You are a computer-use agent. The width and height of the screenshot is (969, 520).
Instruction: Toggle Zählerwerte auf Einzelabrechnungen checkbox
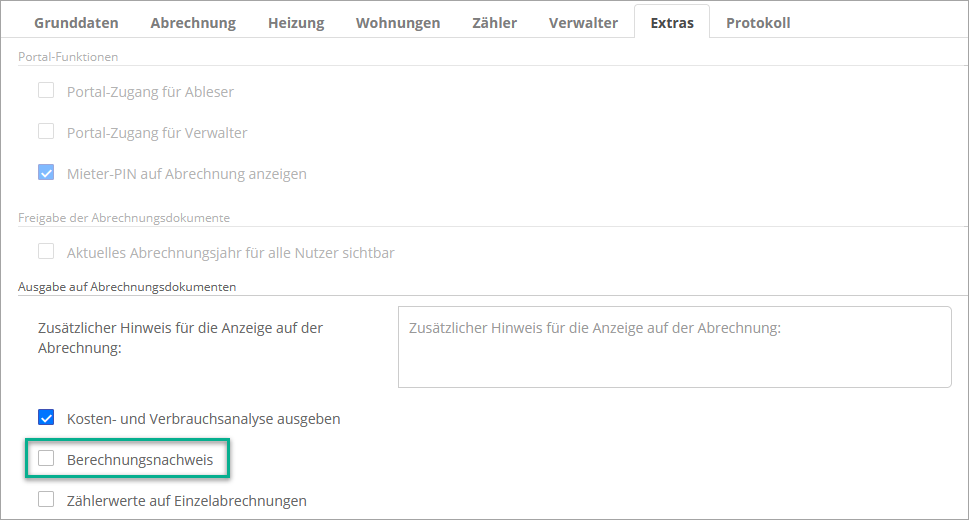46,500
